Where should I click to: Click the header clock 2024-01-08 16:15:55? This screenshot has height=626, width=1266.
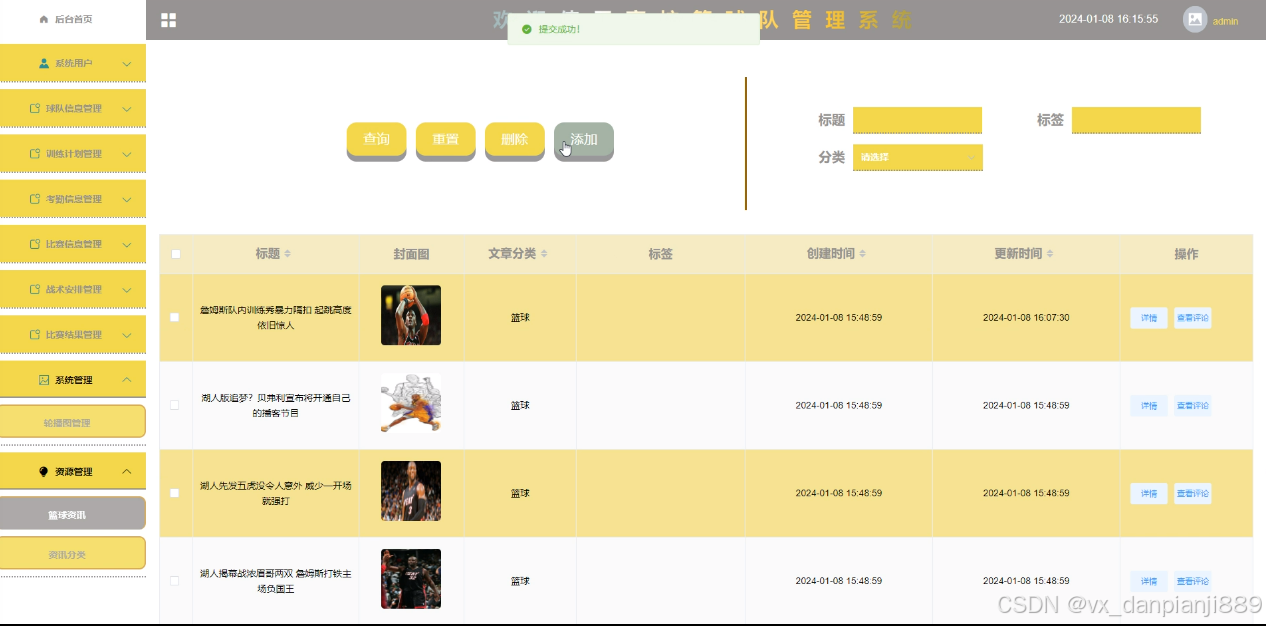(x=1108, y=19)
